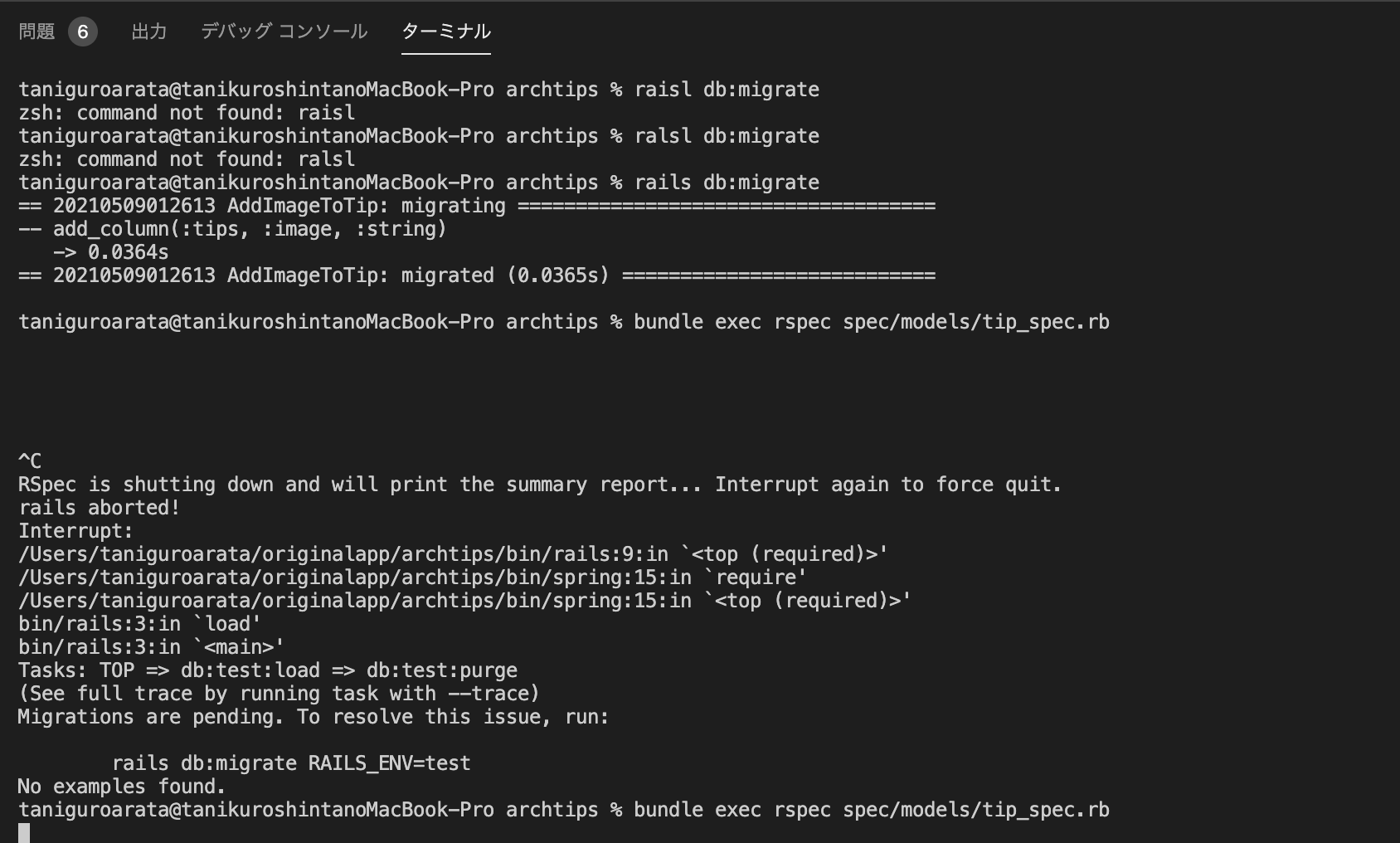Open the デバッグ コンソール tab
This screenshot has width=1400, height=843.
[x=284, y=32]
